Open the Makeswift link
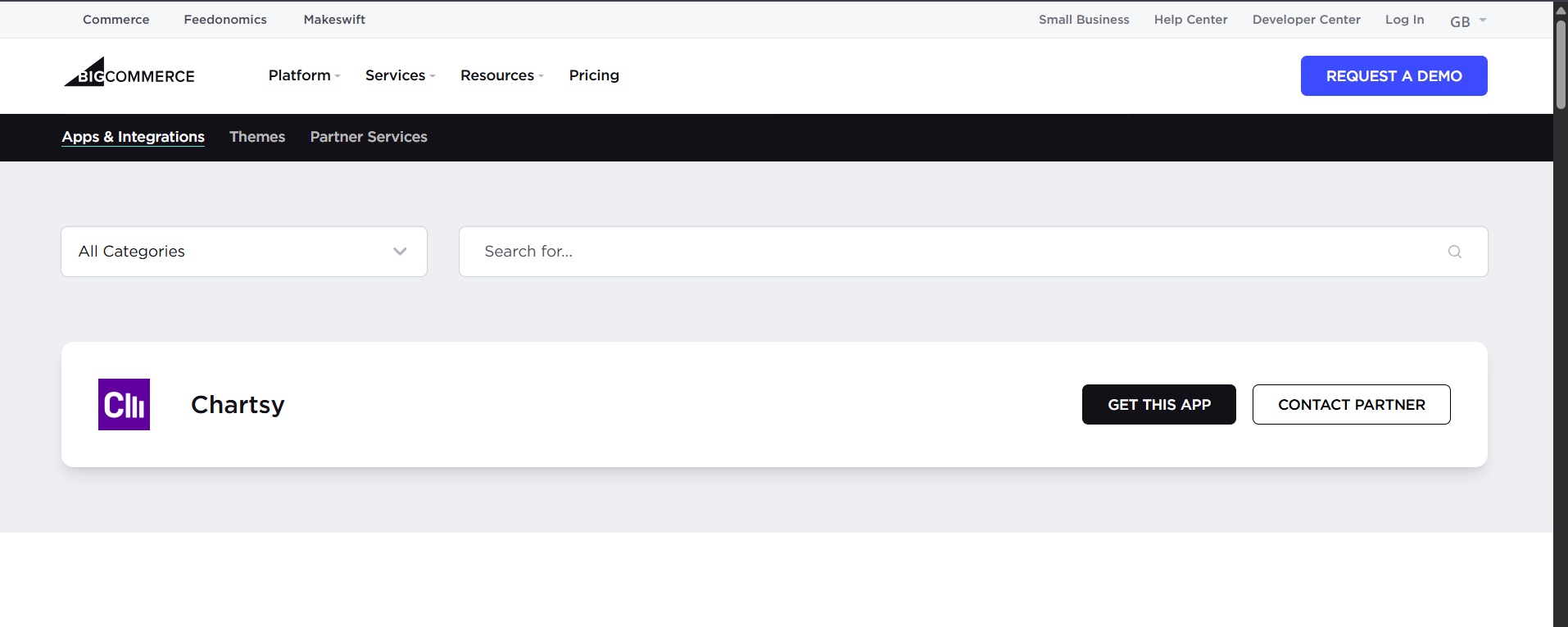The width and height of the screenshot is (1568, 627). (334, 20)
